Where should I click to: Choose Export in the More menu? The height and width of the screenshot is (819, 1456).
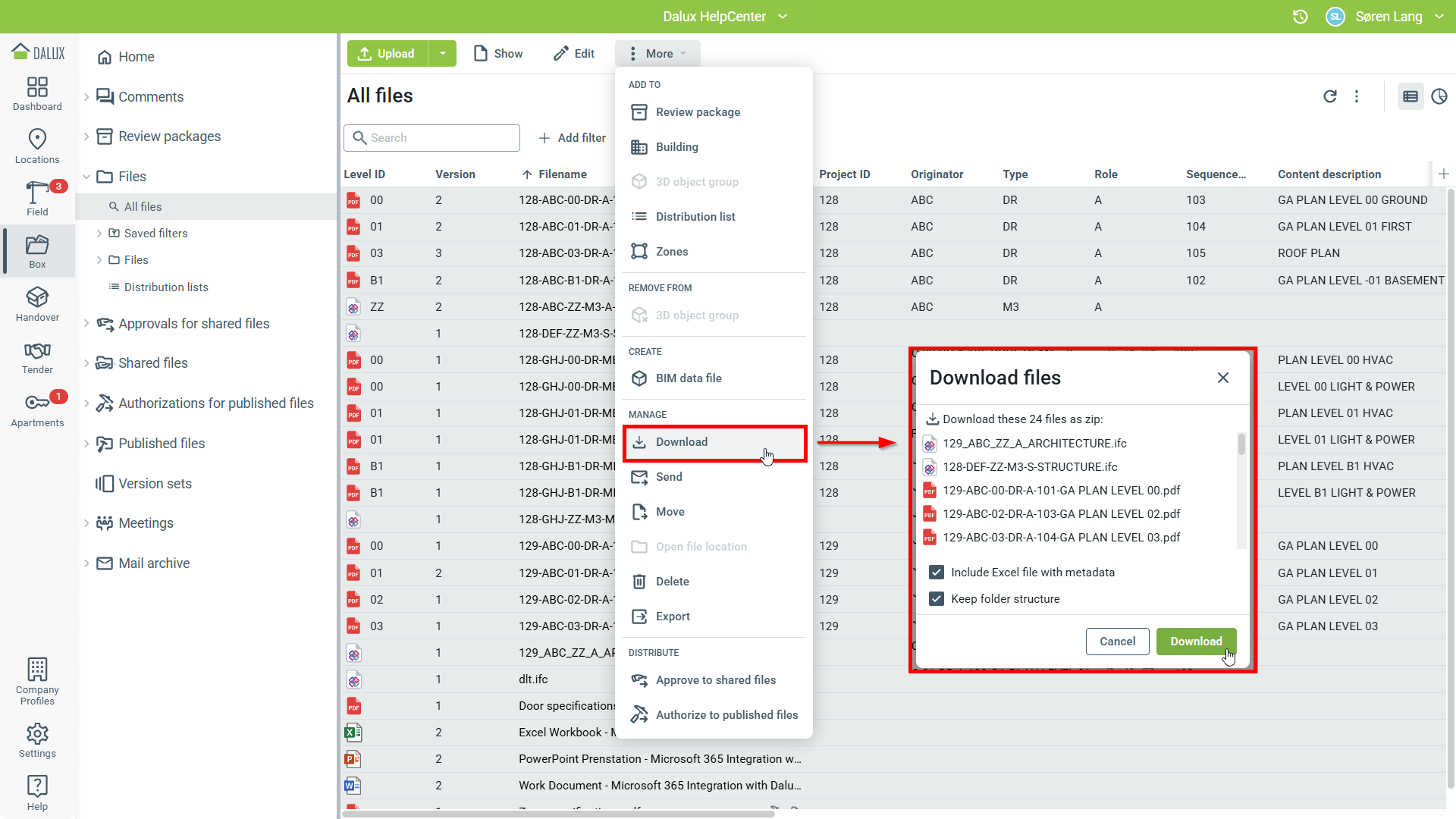point(672,617)
